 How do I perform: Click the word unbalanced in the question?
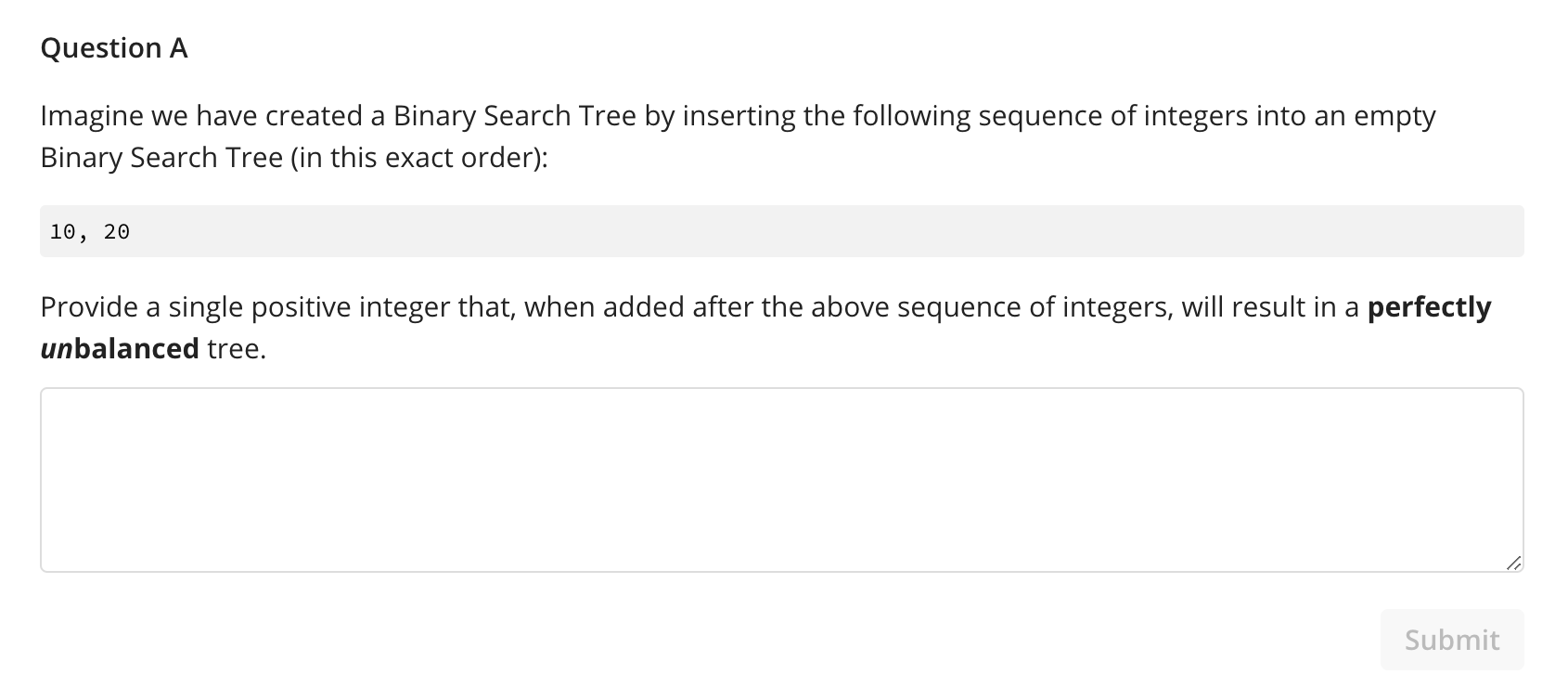(x=119, y=348)
